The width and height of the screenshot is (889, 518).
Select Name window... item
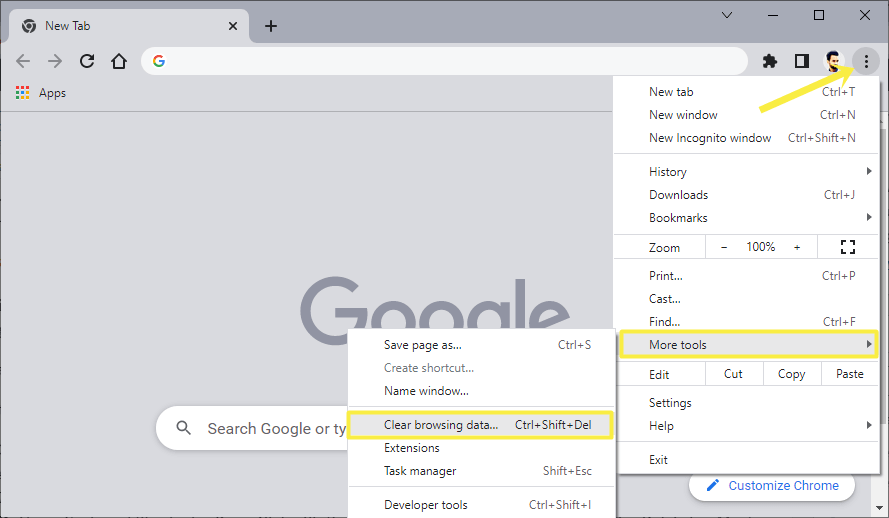482,391
